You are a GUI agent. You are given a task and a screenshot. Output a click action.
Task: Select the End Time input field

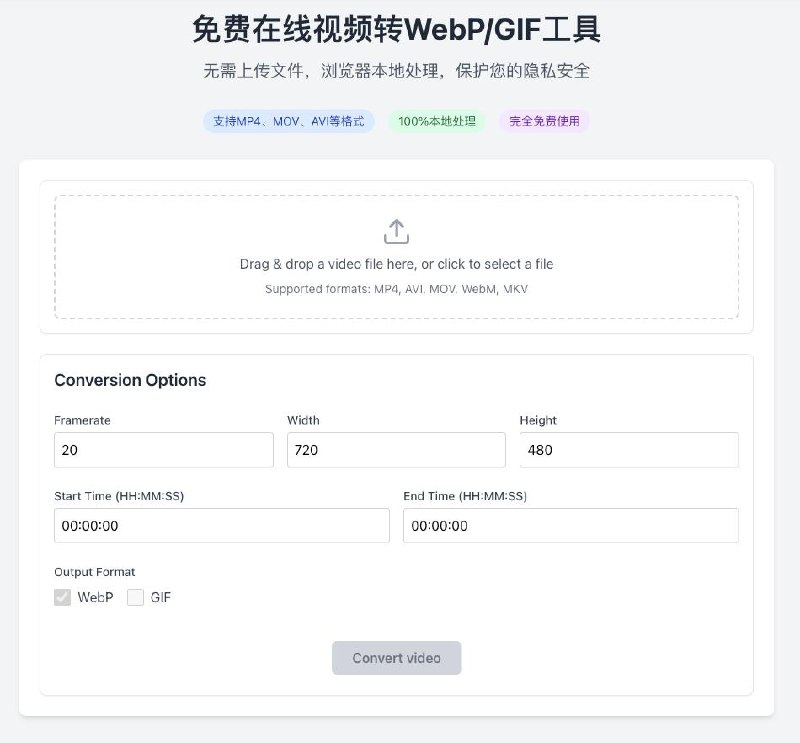tap(571, 525)
